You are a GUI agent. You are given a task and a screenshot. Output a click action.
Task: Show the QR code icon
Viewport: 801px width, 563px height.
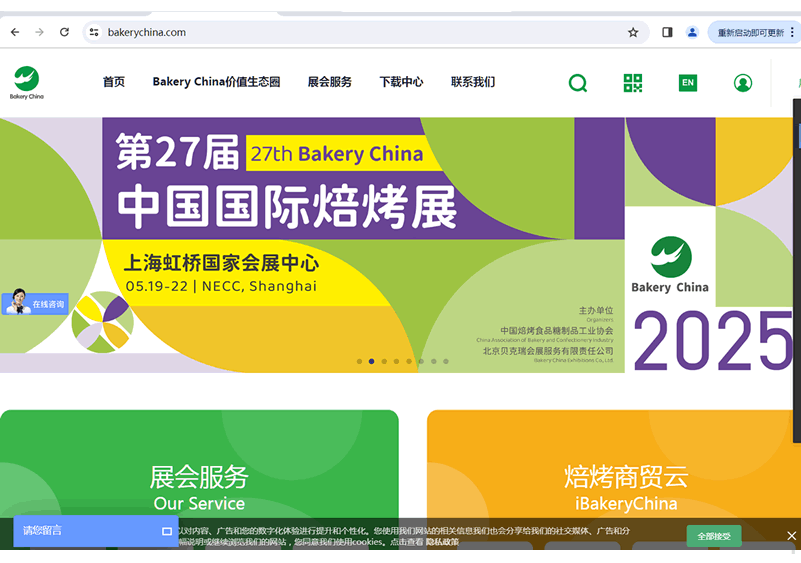pyautogui.click(x=633, y=83)
